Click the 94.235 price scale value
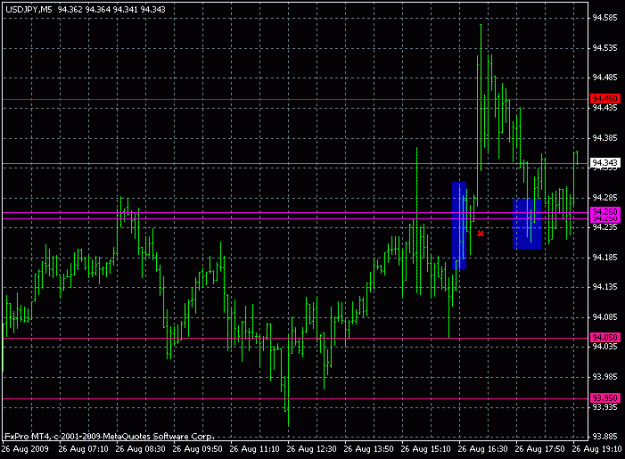 [605, 227]
